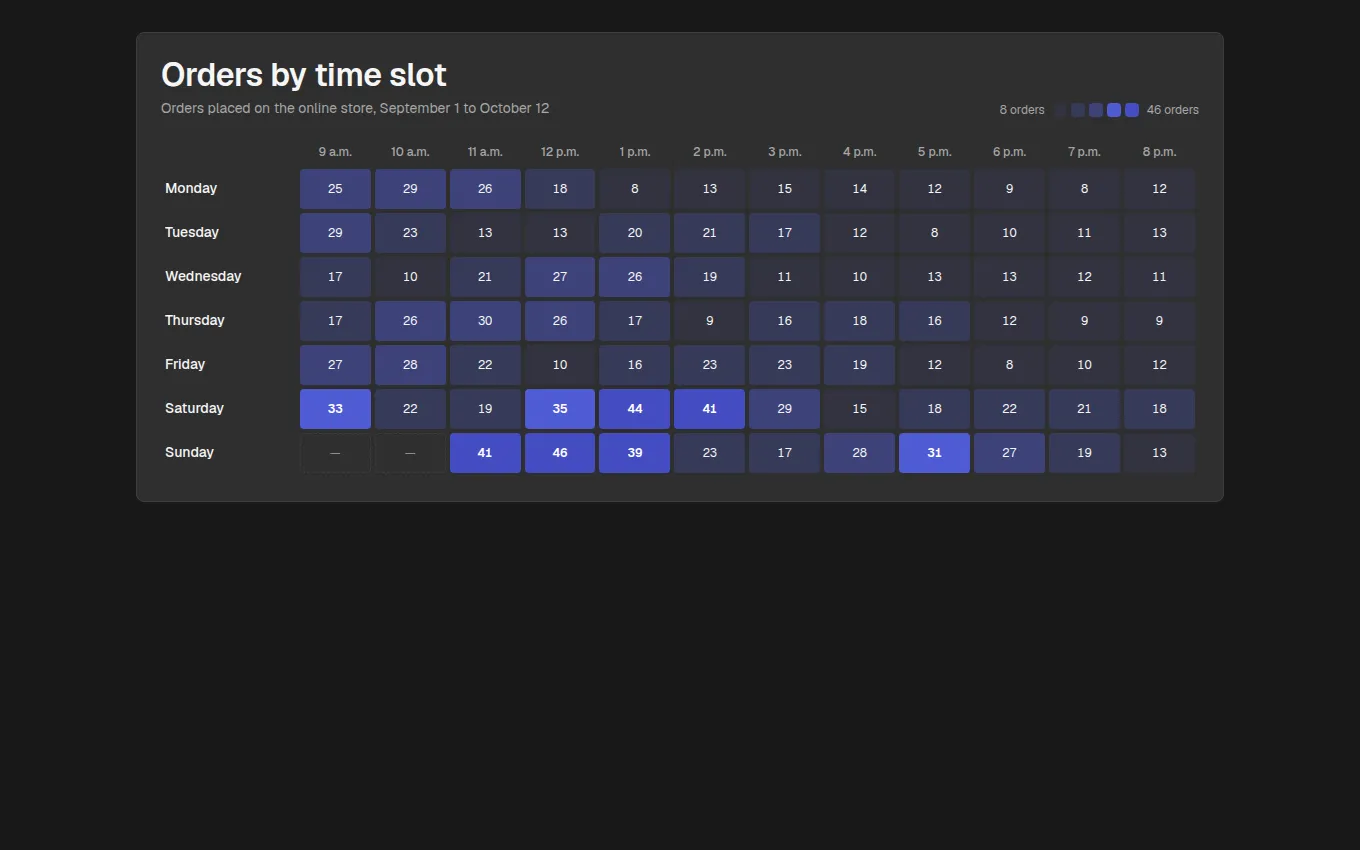The width and height of the screenshot is (1360, 850).
Task: Click Wednesday 10 a.m. cell with 10
Action: pyautogui.click(x=410, y=277)
